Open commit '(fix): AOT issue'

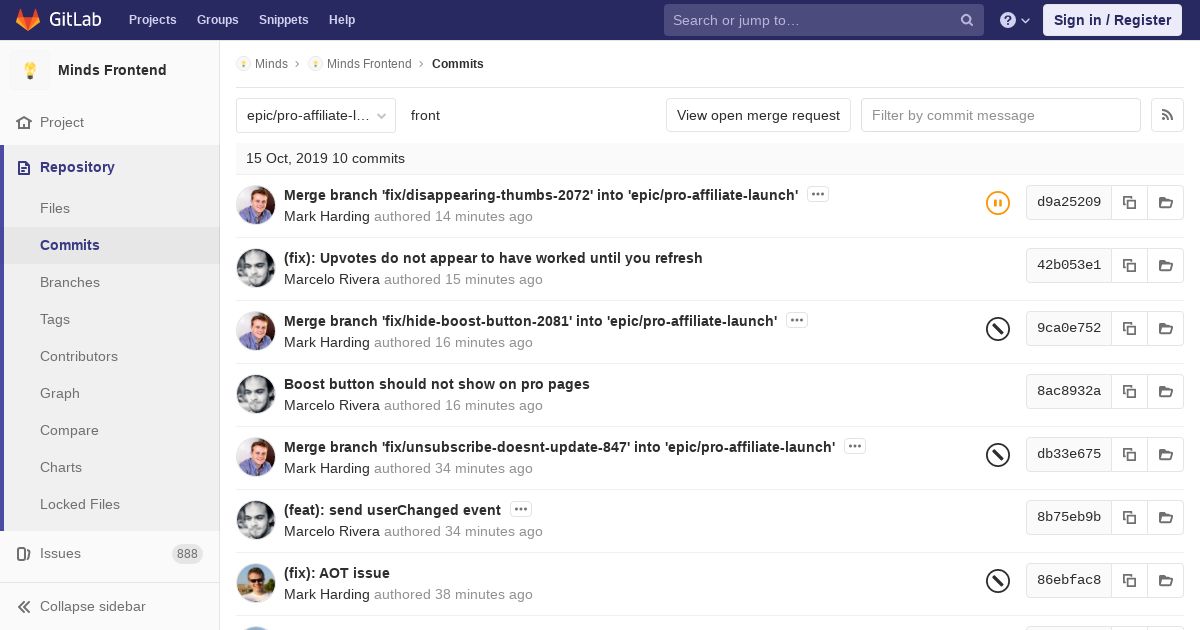[x=337, y=573]
